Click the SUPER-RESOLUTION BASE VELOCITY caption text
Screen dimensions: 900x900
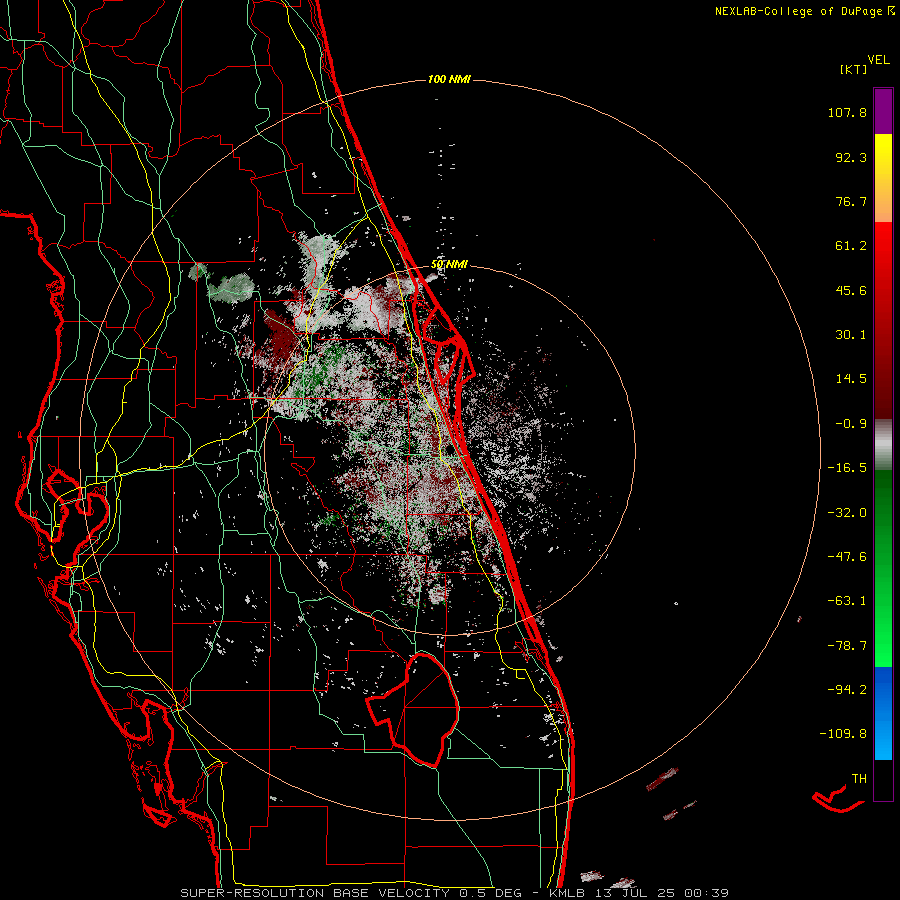[315, 893]
